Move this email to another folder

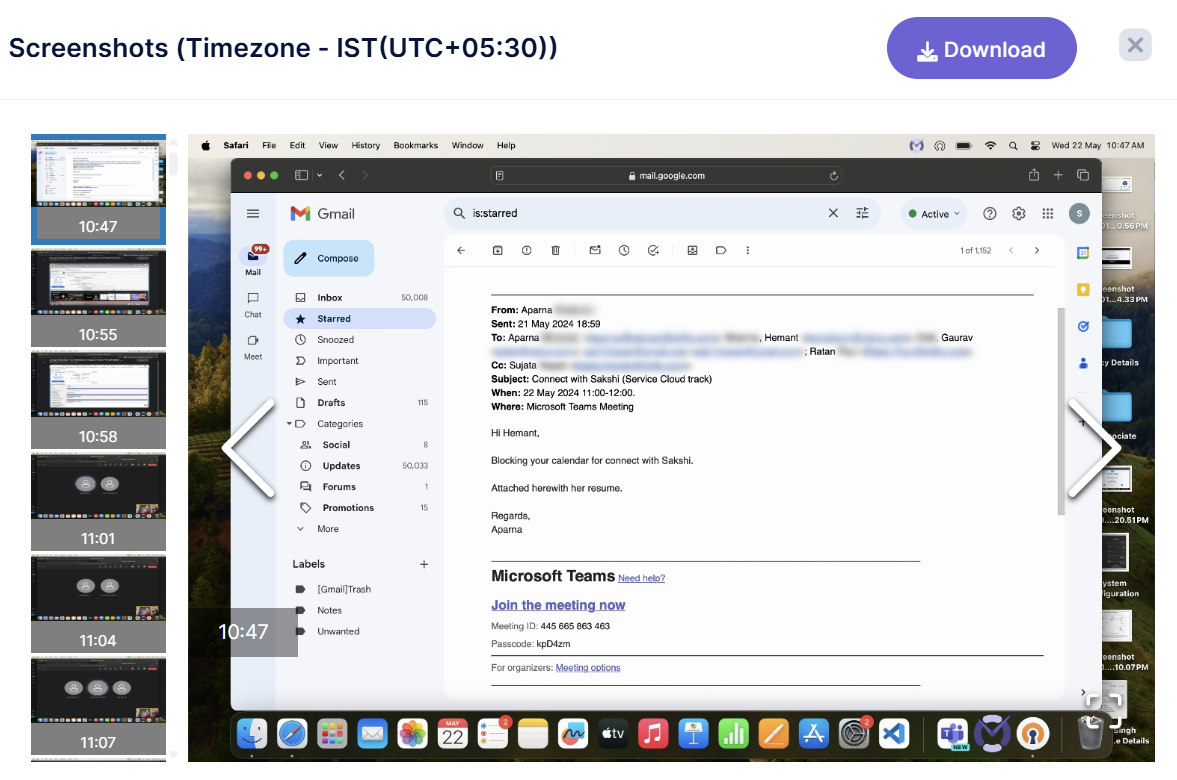point(692,251)
